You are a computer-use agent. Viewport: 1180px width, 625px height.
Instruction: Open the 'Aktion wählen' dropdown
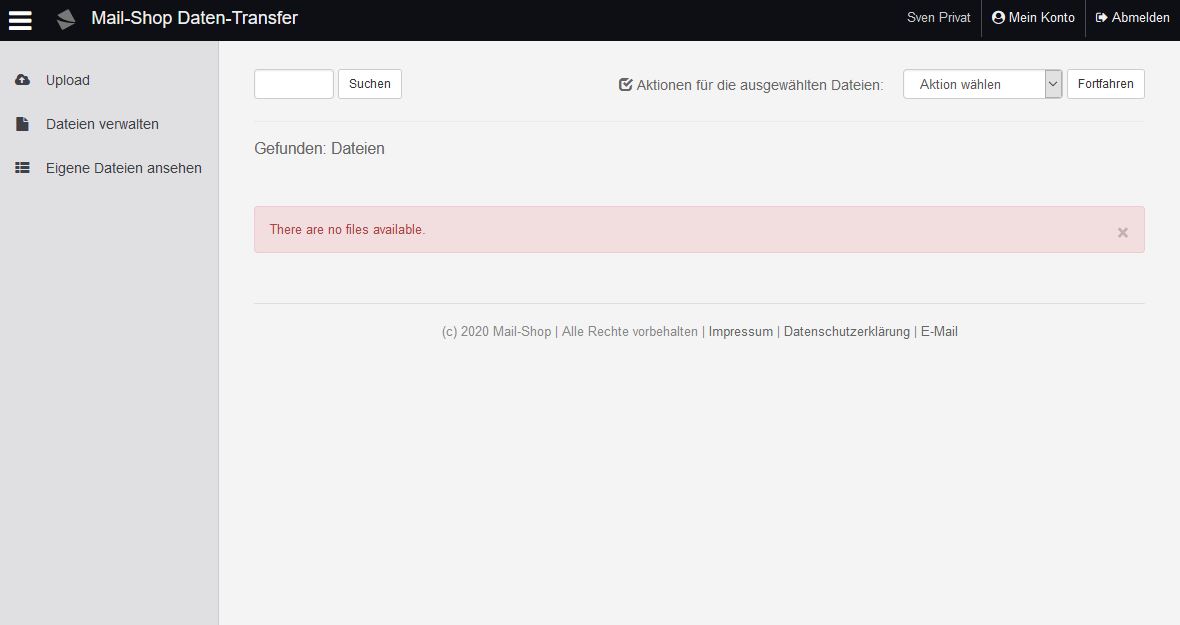(973, 85)
